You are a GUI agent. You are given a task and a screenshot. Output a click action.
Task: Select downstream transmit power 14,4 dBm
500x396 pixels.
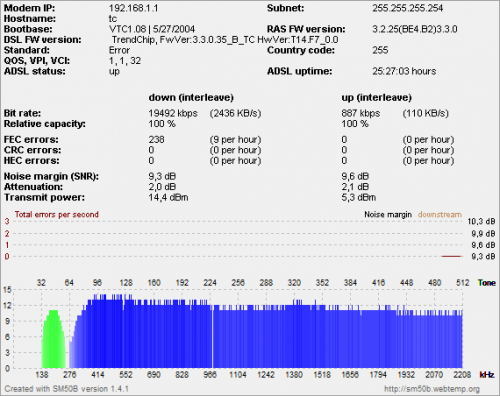pos(168,197)
